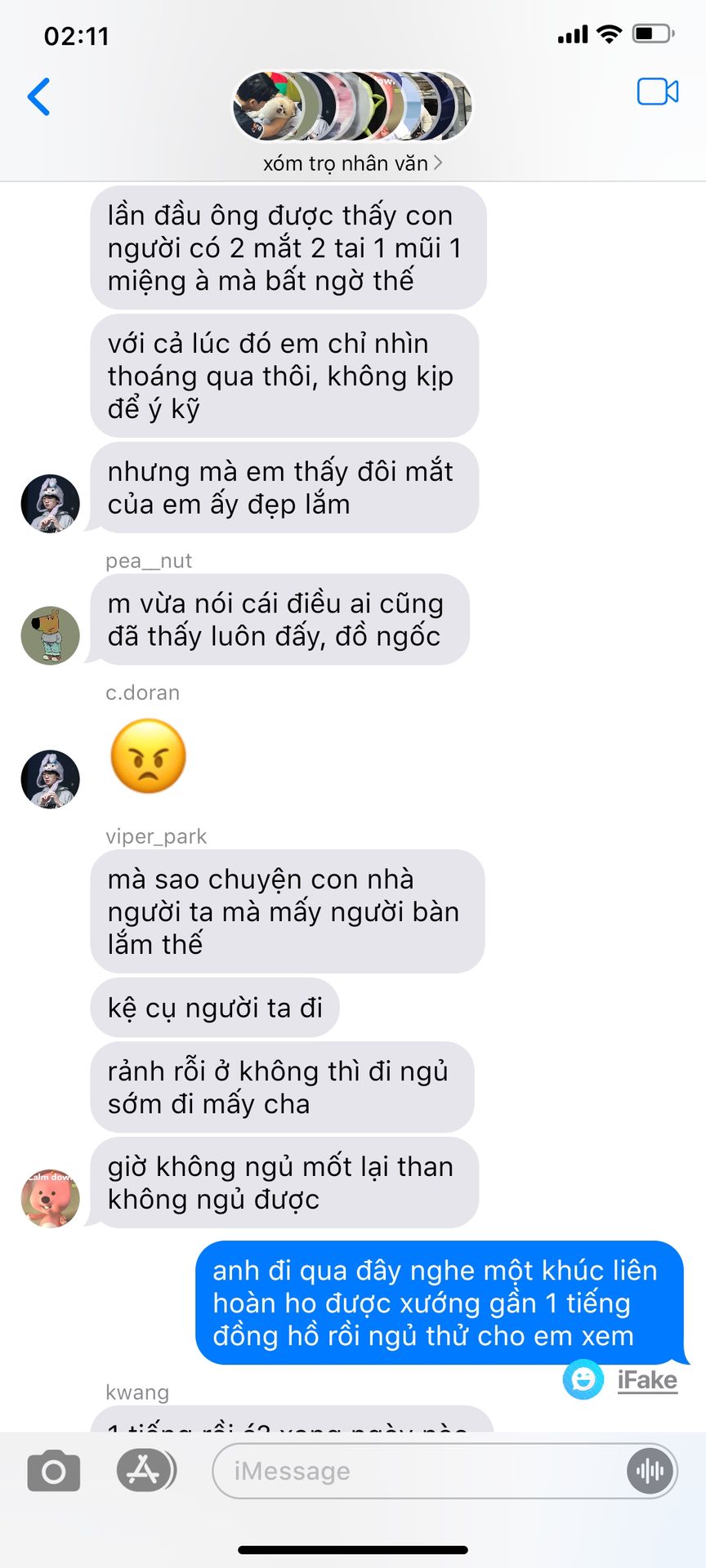The image size is (706, 1568).
Task: Tap the iFake smiley logo icon
Action: tap(583, 1379)
